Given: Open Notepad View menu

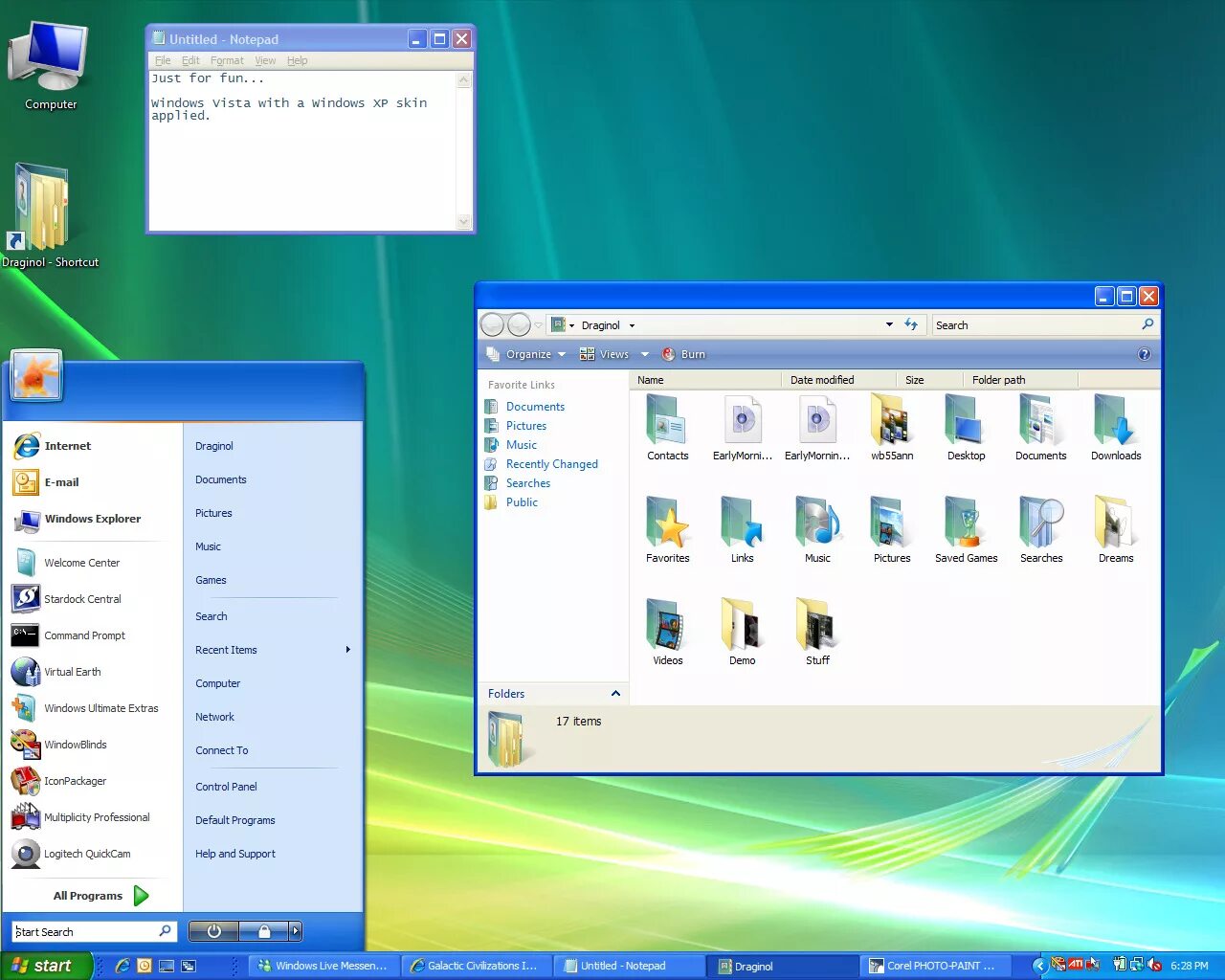Looking at the screenshot, I should coord(265,60).
